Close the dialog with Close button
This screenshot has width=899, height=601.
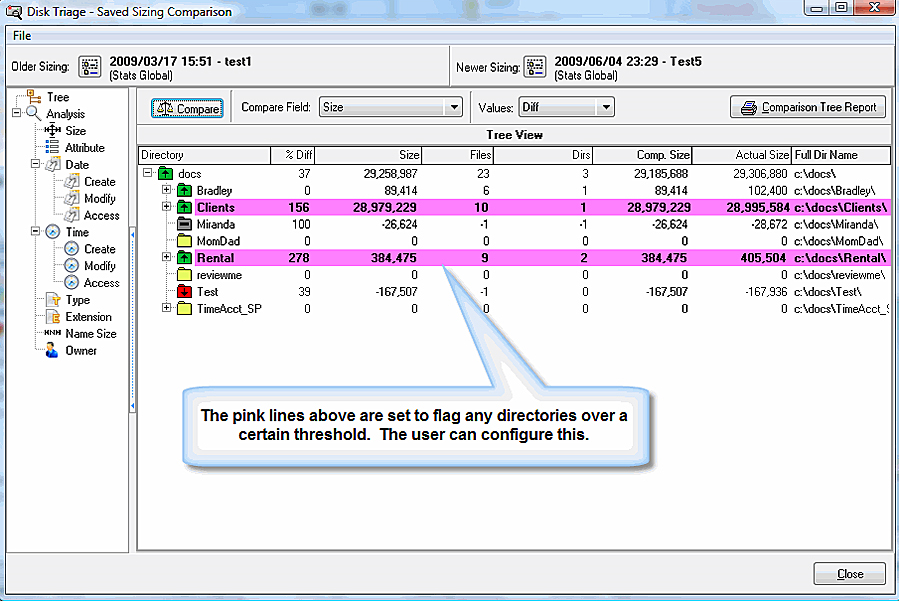pos(849,575)
